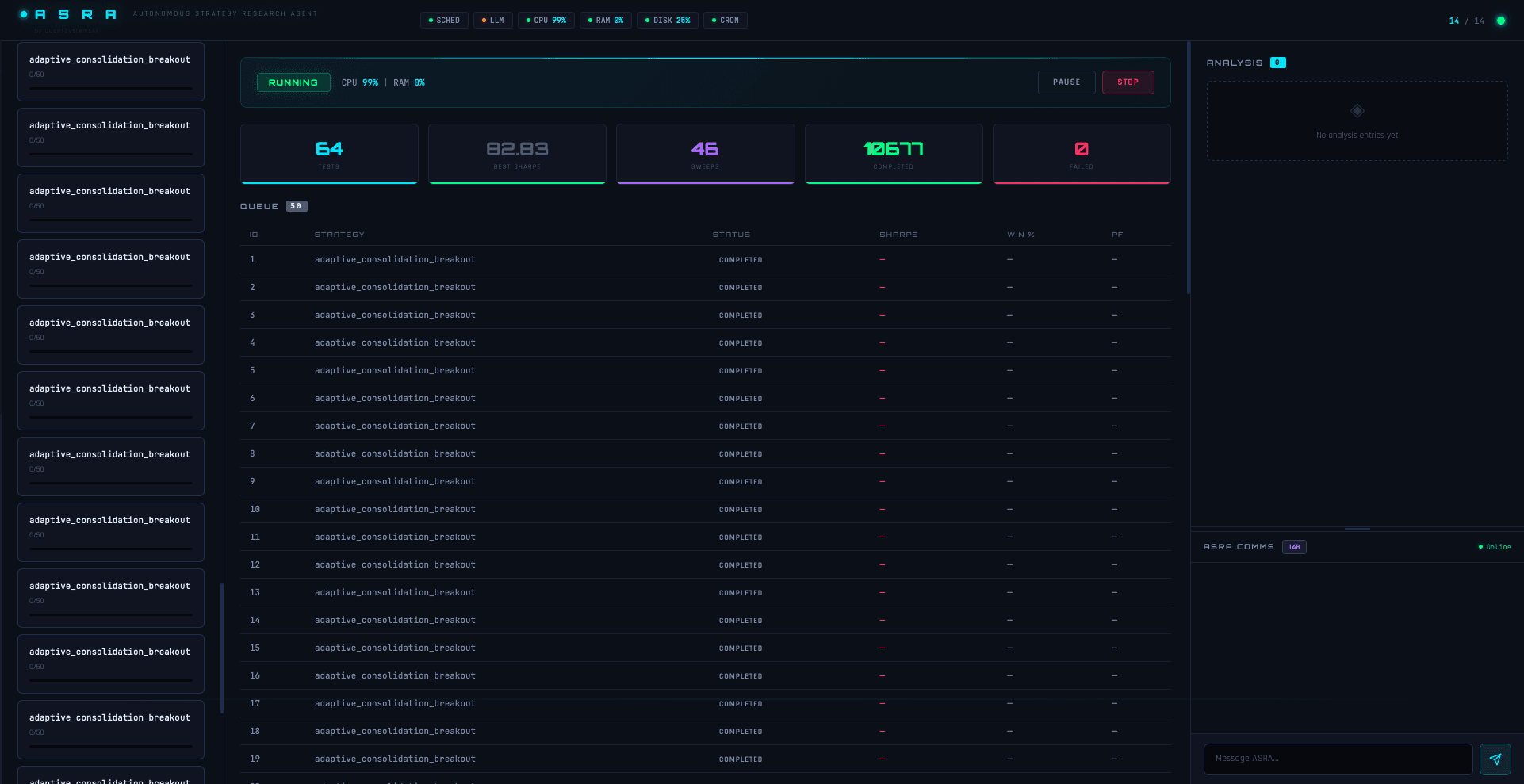
Task: Sort by the ID column header
Action: [x=254, y=235]
